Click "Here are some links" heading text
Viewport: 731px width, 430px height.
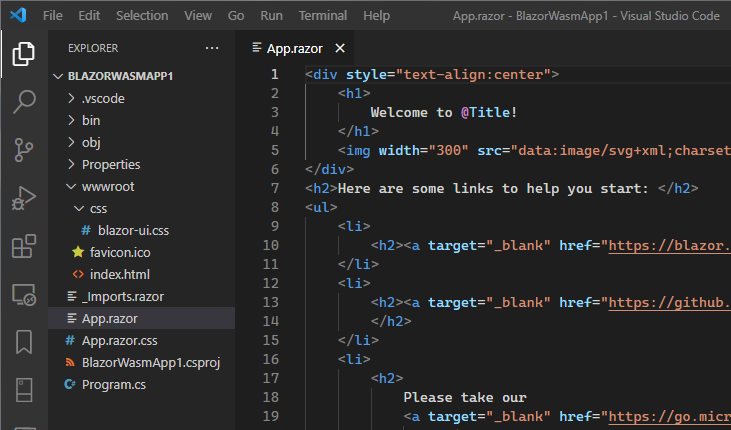coord(415,188)
